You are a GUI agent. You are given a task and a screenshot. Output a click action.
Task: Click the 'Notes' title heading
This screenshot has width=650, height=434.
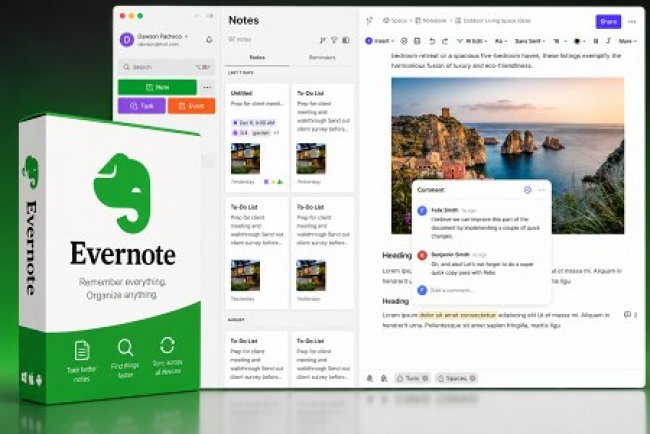click(244, 20)
